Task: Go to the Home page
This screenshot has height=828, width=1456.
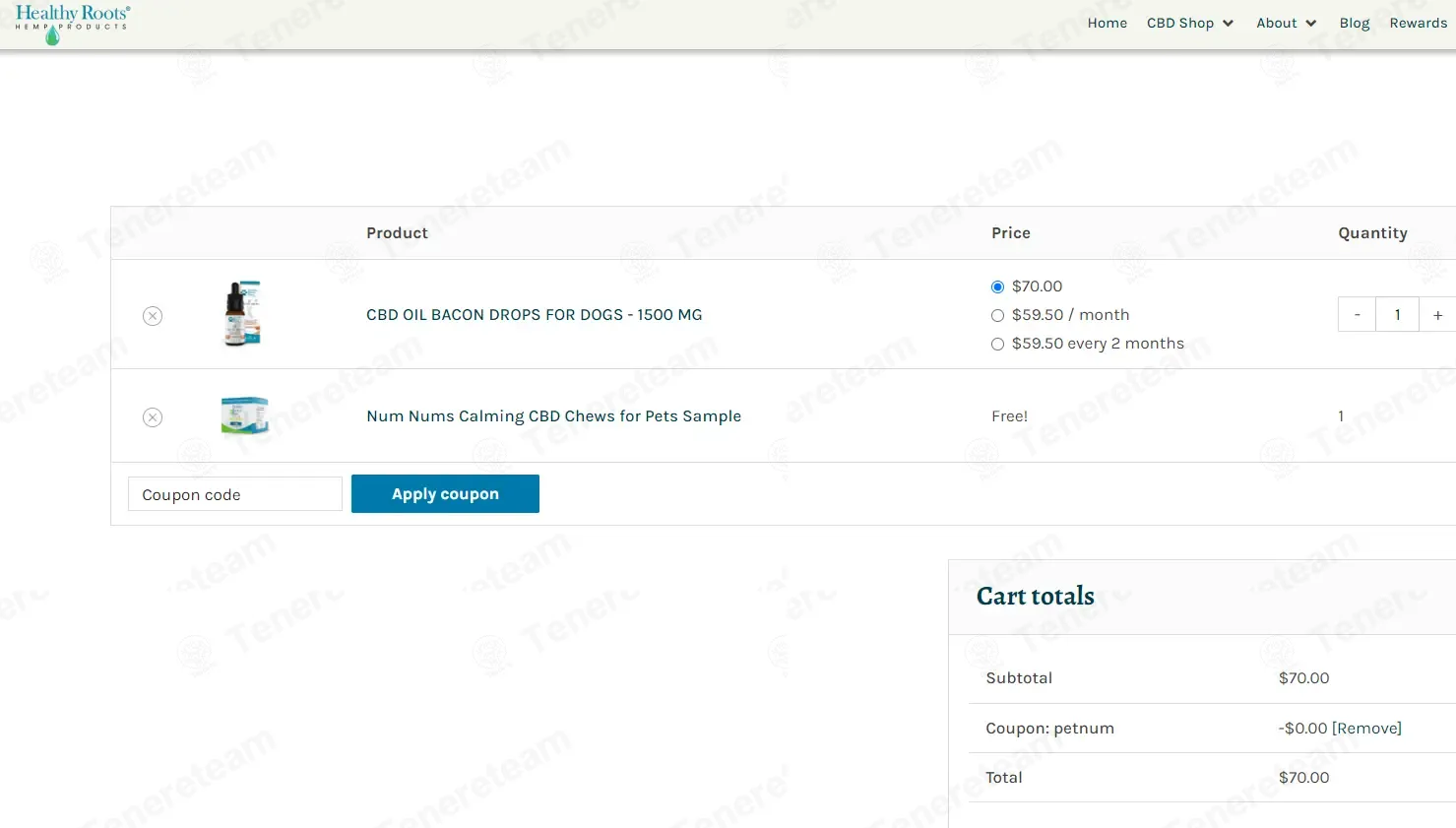Action: 1108,23
